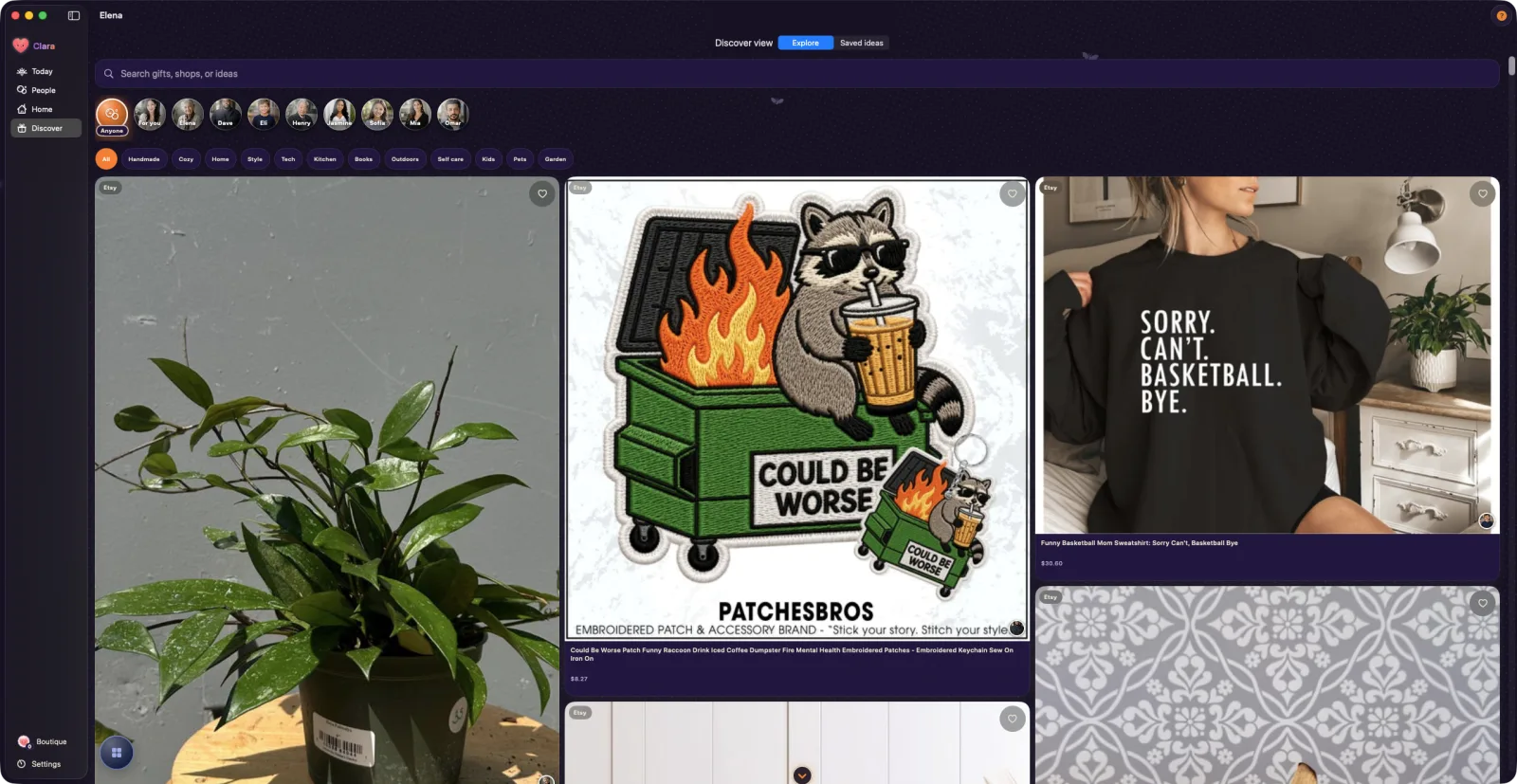The width and height of the screenshot is (1517, 784).
Task: Toggle the sidebar panel icon
Action: click(x=74, y=15)
